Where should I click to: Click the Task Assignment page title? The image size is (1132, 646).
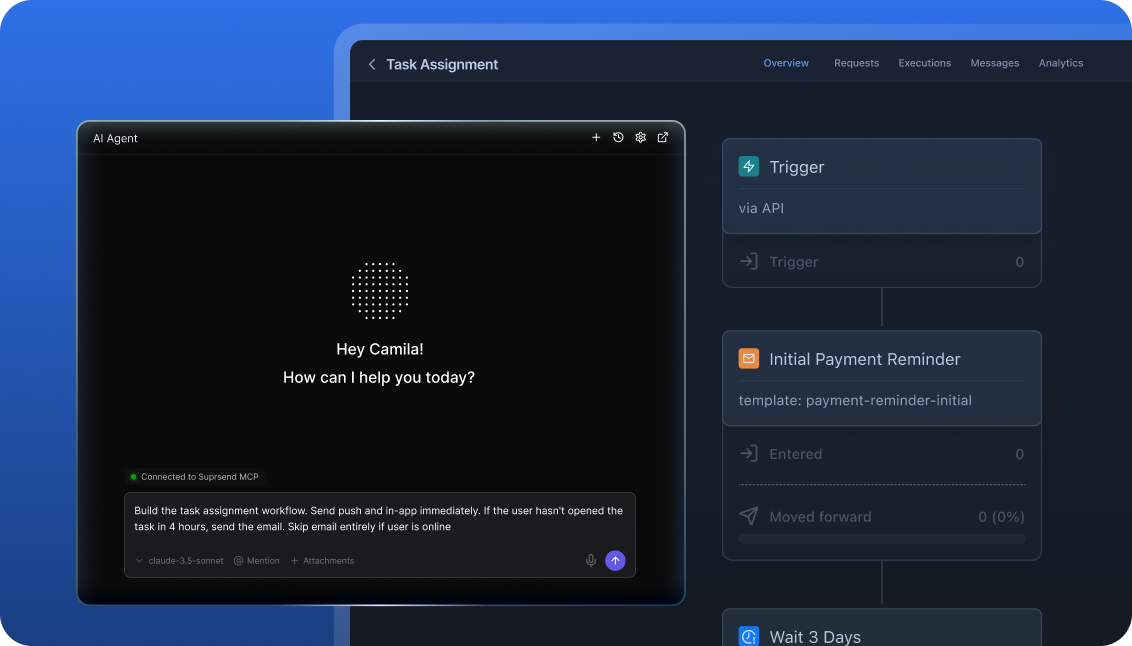(x=442, y=64)
